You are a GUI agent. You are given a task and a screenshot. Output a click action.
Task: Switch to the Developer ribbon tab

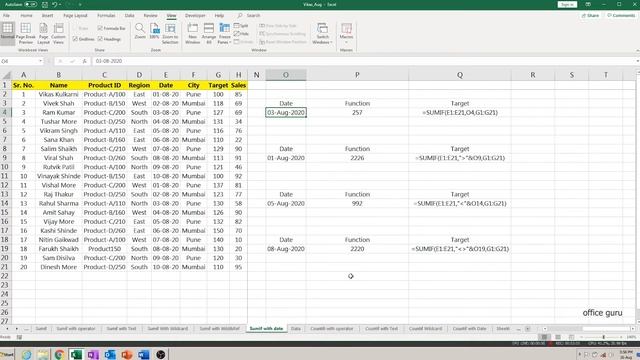coord(195,16)
